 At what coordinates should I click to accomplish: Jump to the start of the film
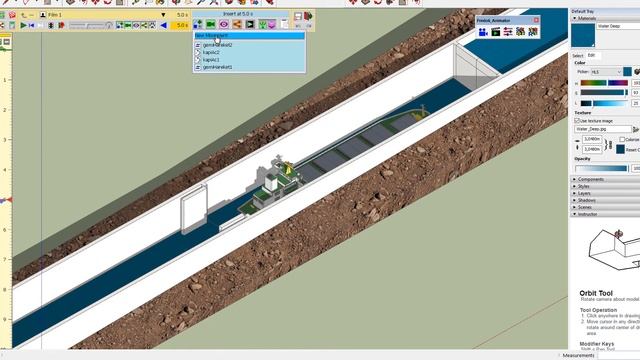31,25
